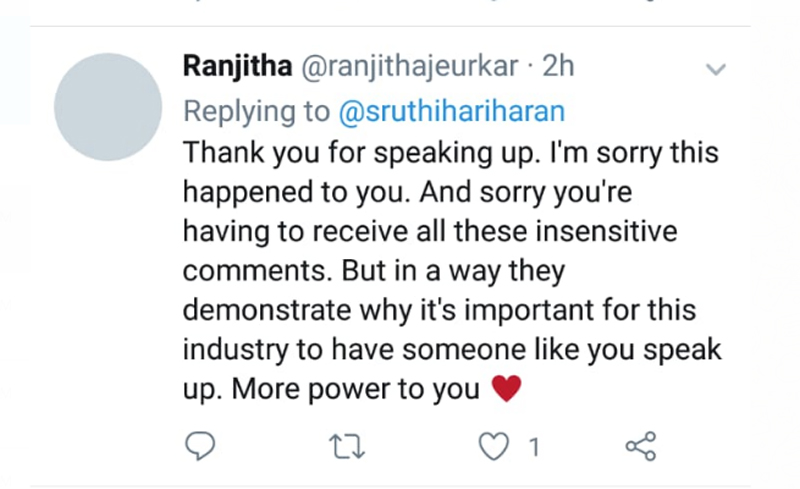Click the line "having to receive all these insensitive"
The image size is (800, 489).
430,231
